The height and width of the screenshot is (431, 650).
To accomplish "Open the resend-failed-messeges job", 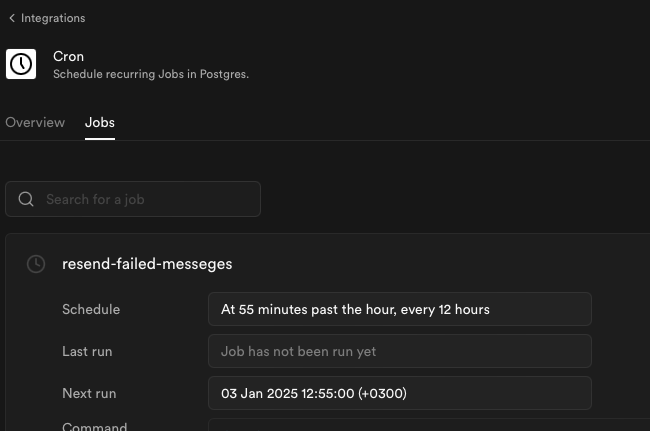I will (147, 264).
